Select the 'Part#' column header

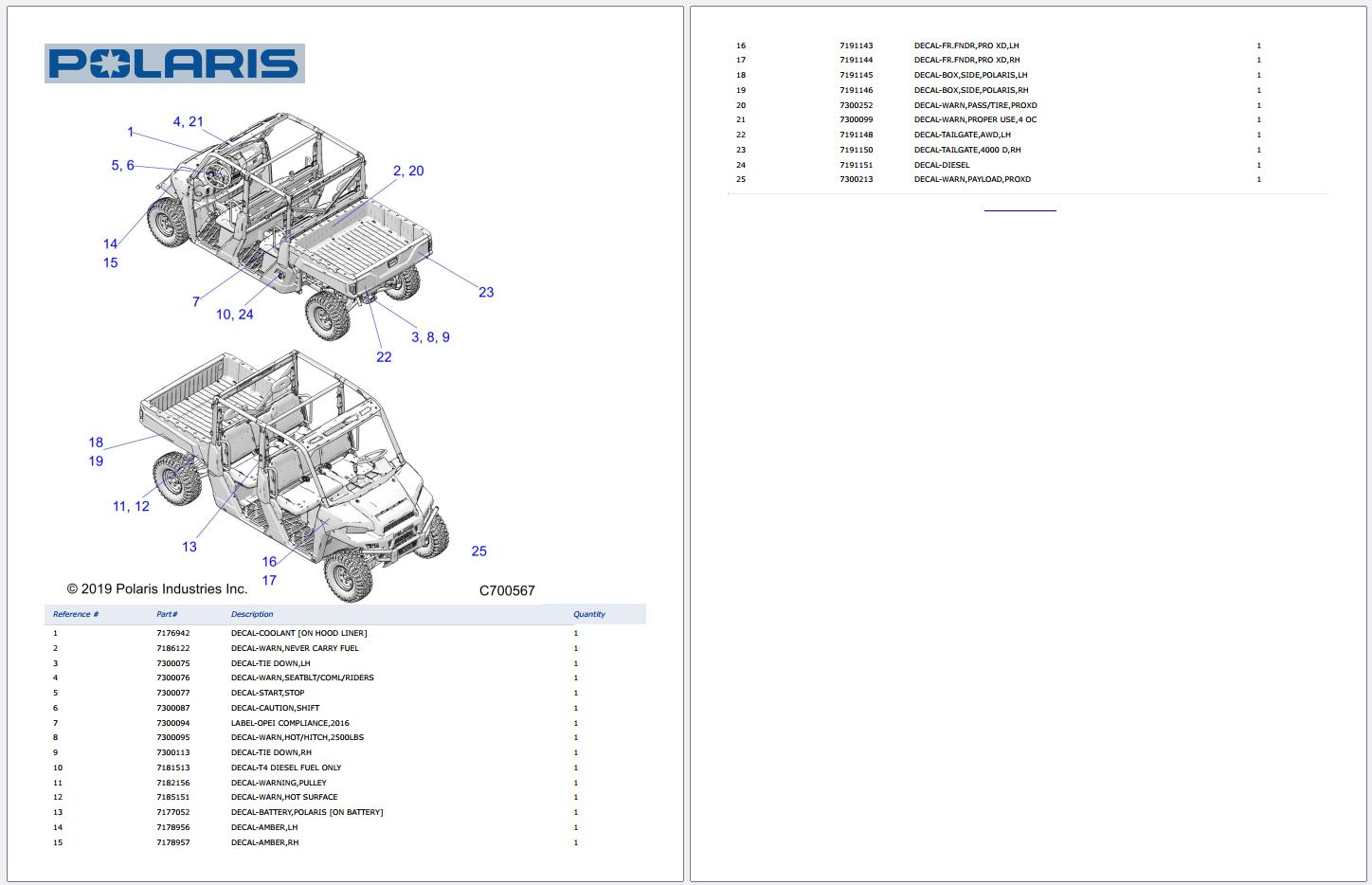167,614
